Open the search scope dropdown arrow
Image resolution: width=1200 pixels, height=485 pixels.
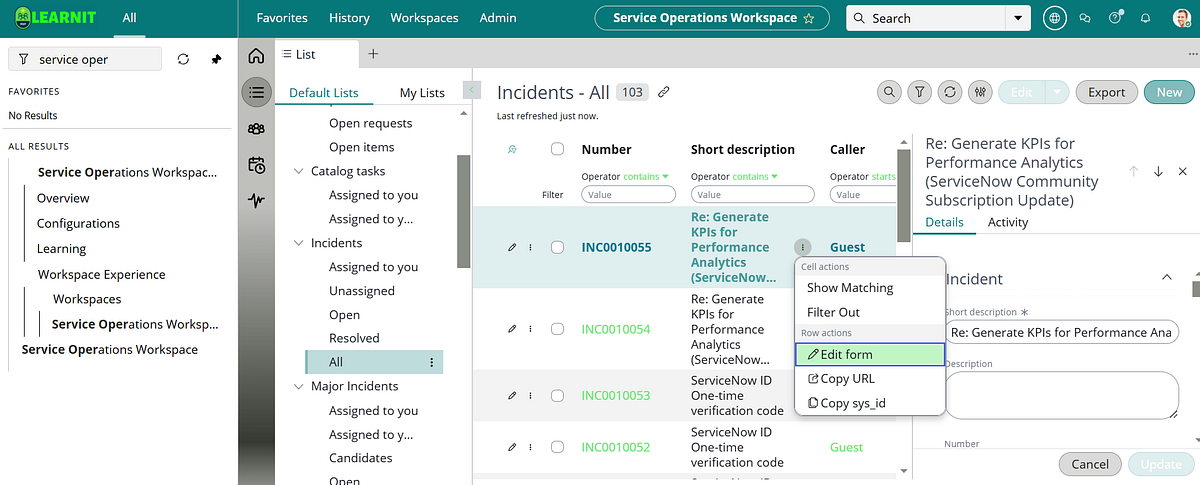pos(1018,18)
